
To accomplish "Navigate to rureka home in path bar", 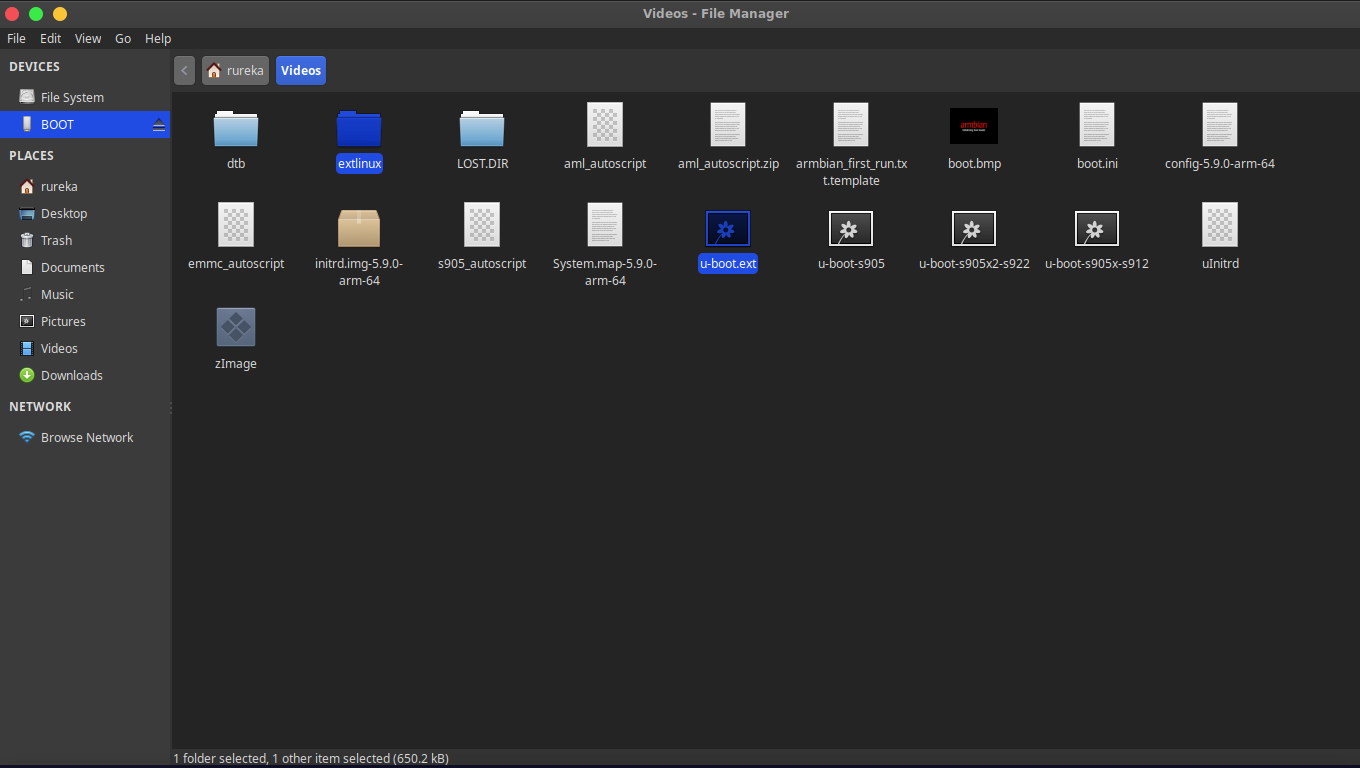I will click(236, 71).
